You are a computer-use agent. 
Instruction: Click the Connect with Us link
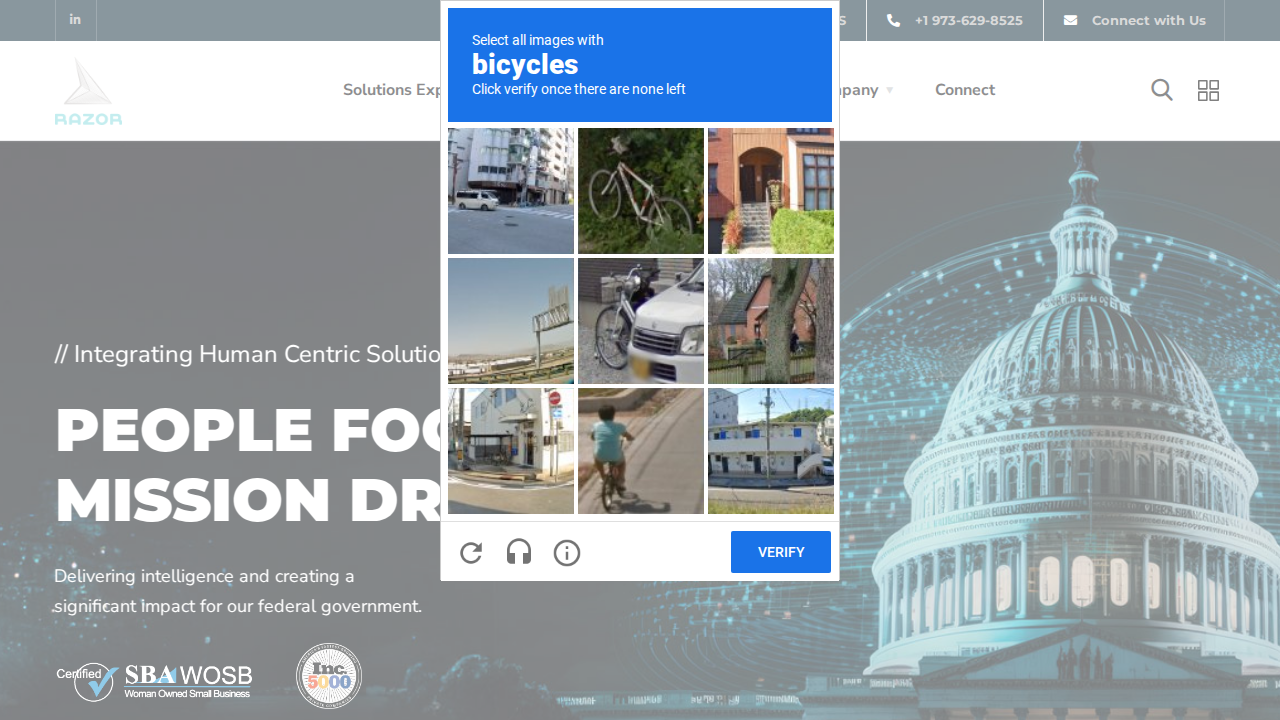point(1148,20)
